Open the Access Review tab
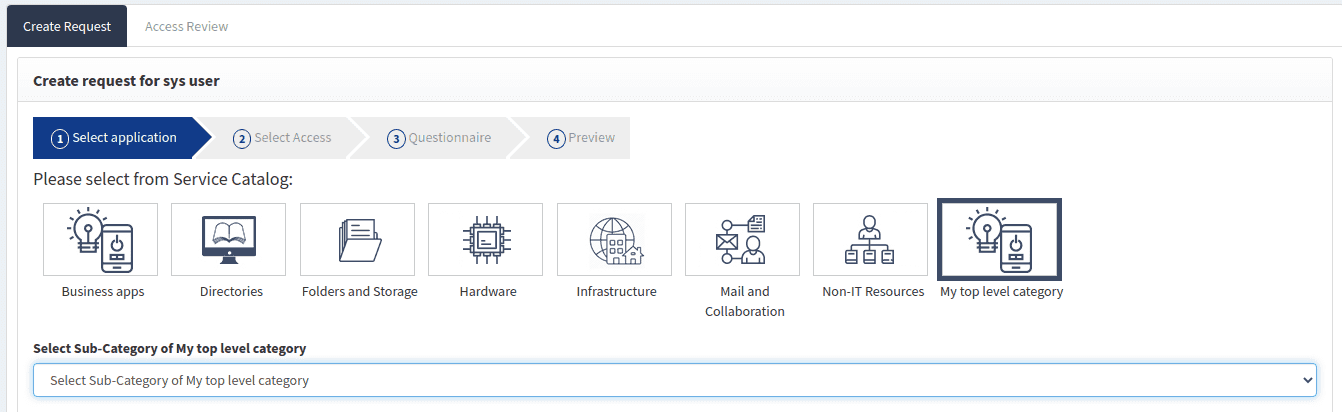This screenshot has height=412, width=1342. pyautogui.click(x=186, y=26)
